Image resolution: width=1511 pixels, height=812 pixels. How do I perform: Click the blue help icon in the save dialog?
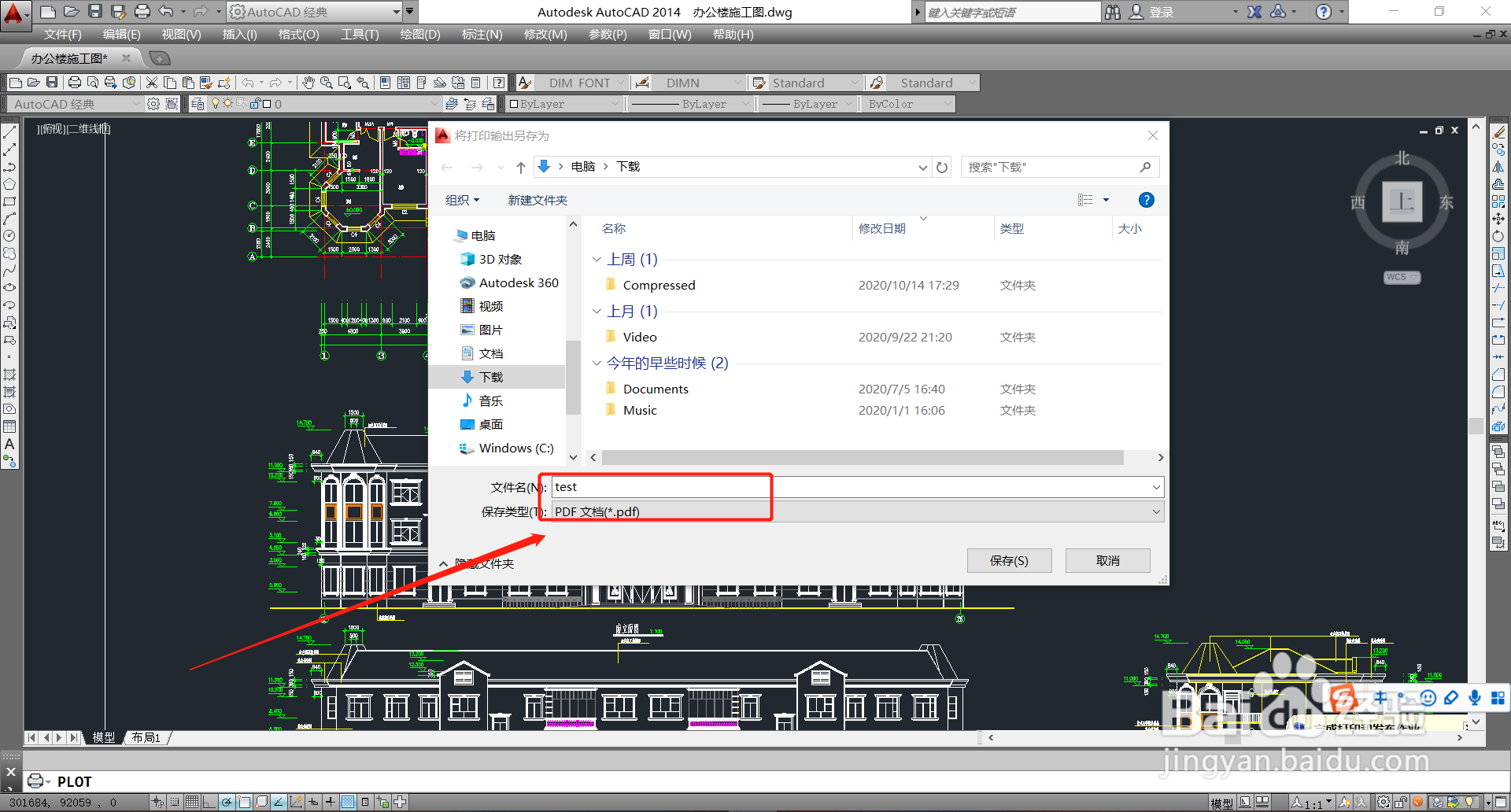(x=1147, y=200)
